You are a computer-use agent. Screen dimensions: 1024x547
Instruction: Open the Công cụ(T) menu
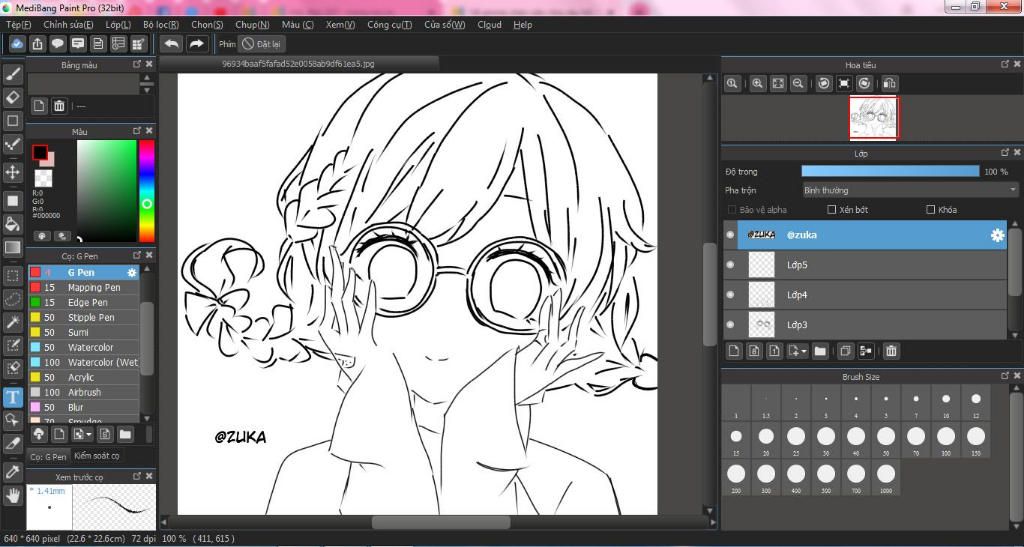tap(389, 25)
